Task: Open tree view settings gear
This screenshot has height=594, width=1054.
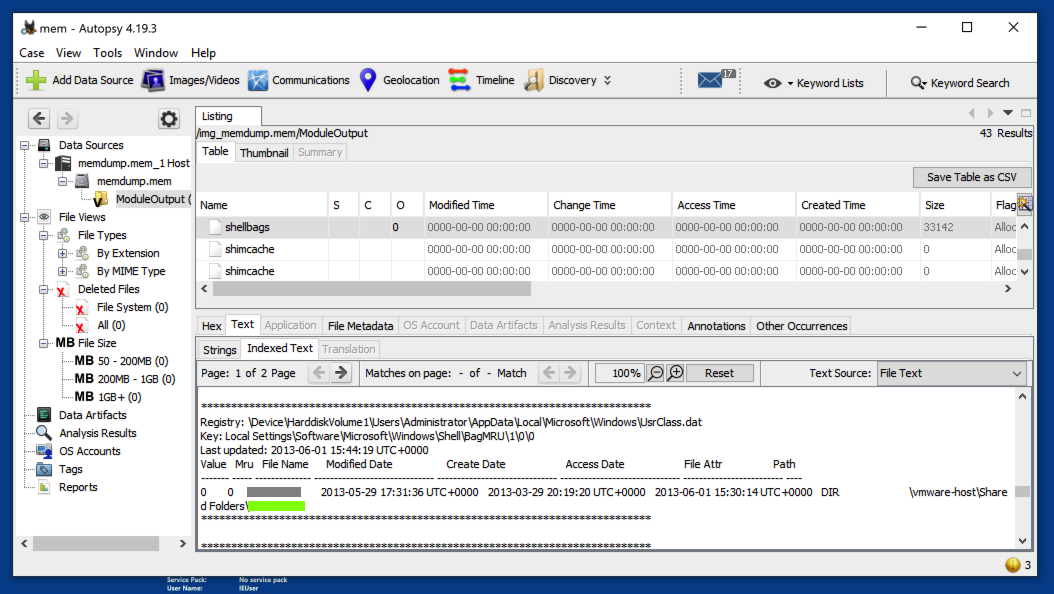Action: pyautogui.click(x=169, y=119)
